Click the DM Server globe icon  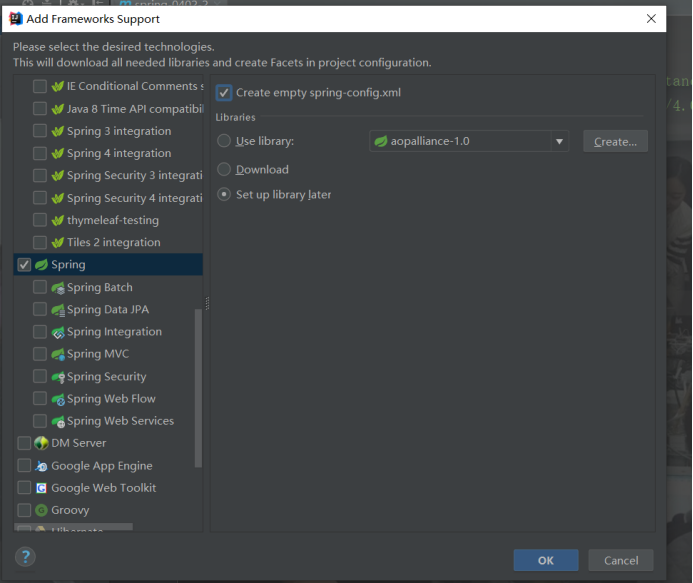pos(41,443)
